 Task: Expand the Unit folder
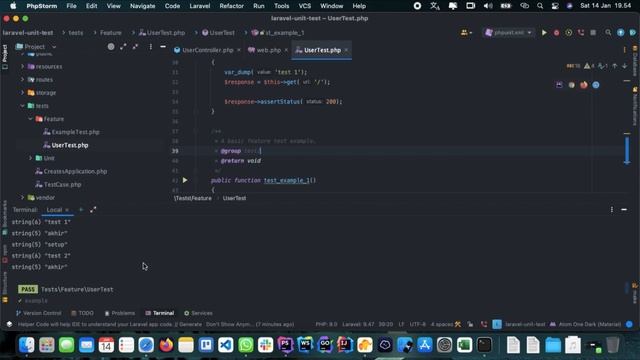(x=31, y=158)
